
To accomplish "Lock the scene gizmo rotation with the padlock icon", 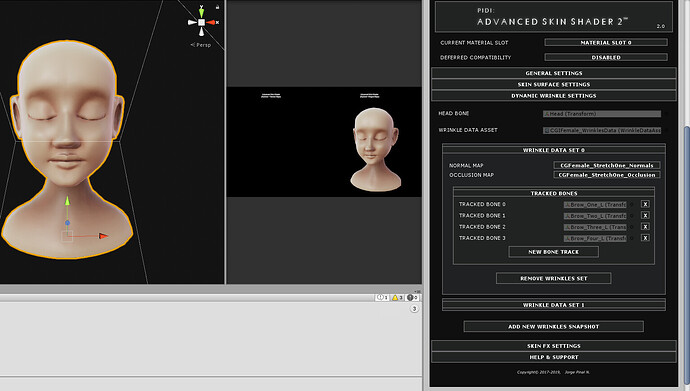I will [217, 7].
